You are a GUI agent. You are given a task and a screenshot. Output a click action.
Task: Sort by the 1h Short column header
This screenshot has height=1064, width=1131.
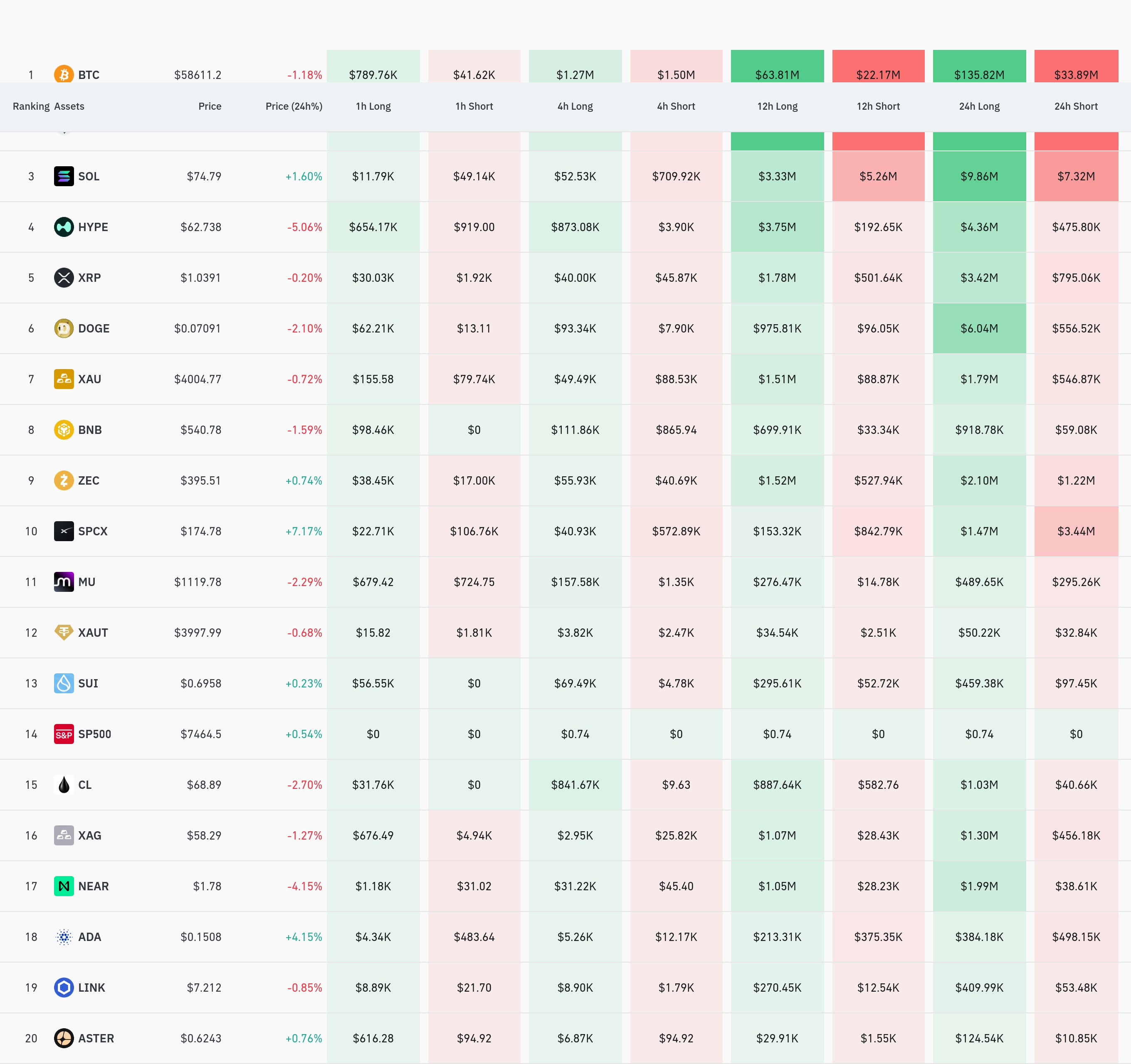[x=474, y=106]
